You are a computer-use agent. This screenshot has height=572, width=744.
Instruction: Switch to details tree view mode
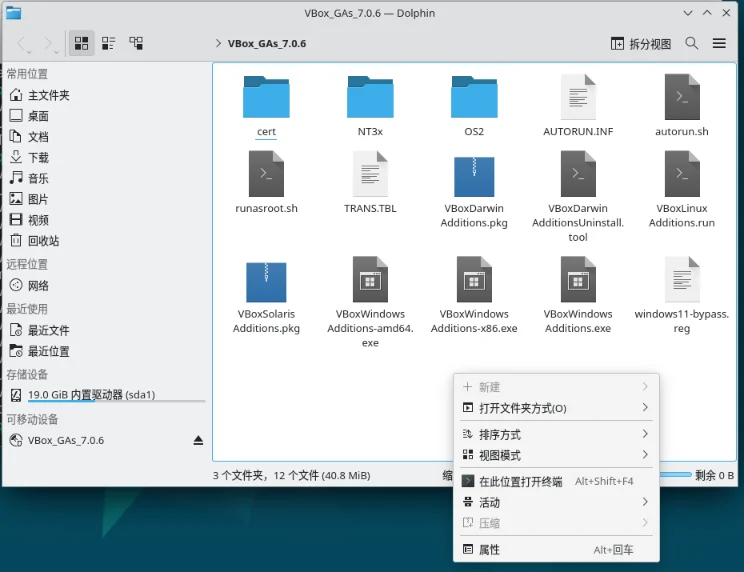136,44
